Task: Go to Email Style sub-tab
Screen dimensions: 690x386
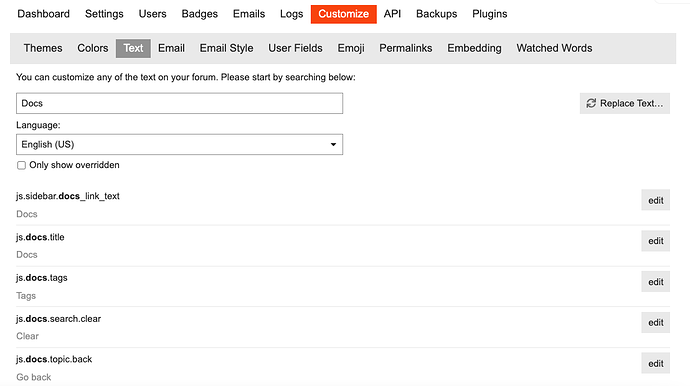Action: coord(227,48)
